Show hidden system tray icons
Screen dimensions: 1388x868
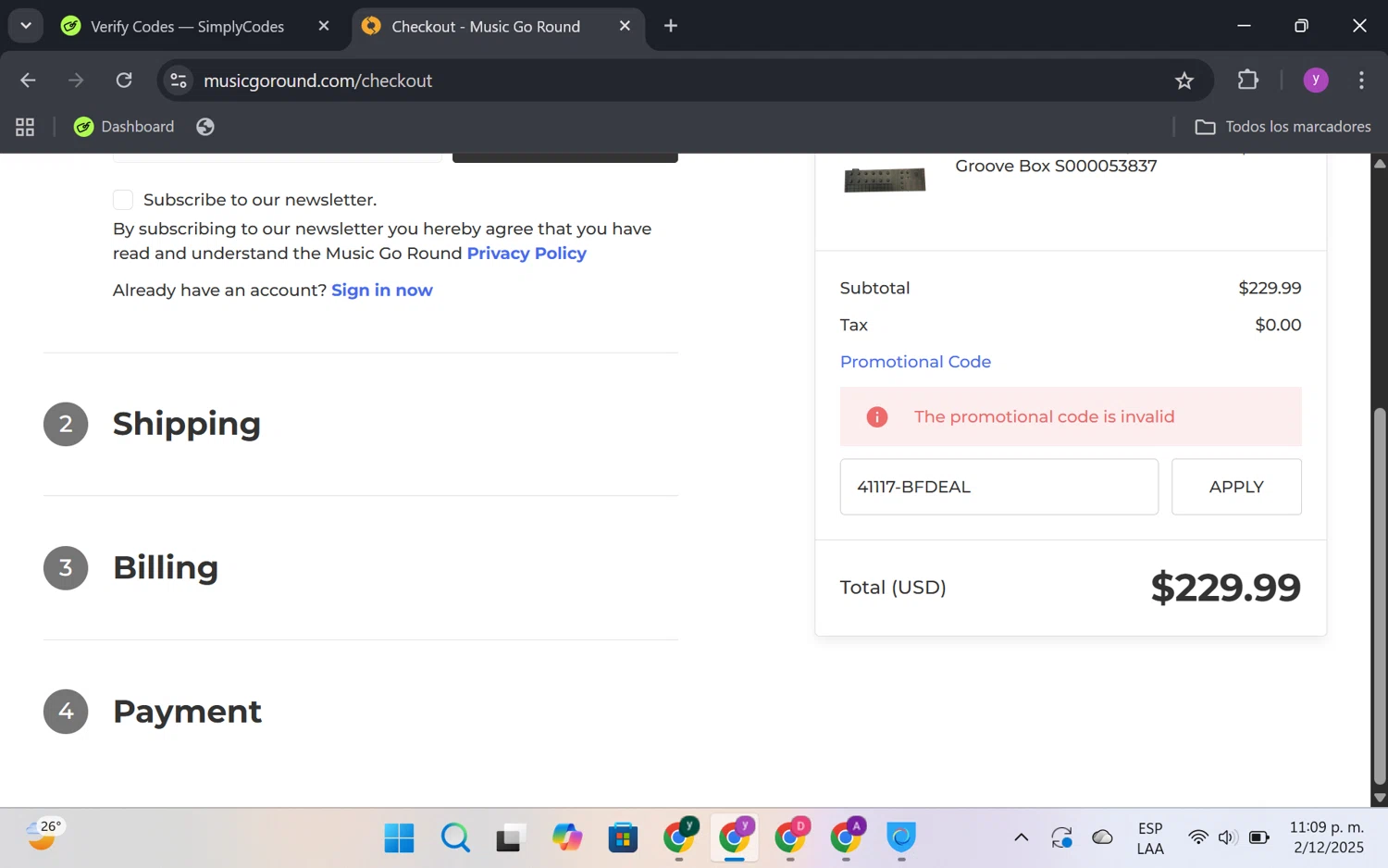1021,838
